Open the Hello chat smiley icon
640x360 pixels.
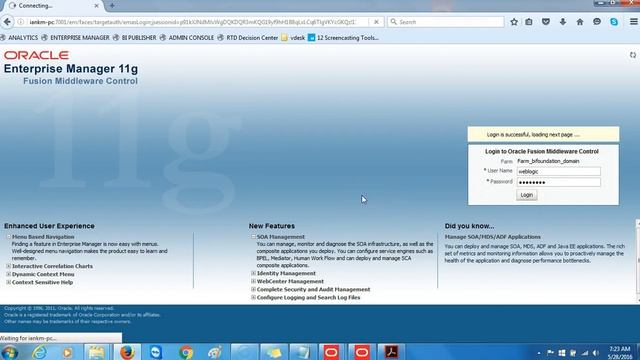pyautogui.click(x=597, y=22)
